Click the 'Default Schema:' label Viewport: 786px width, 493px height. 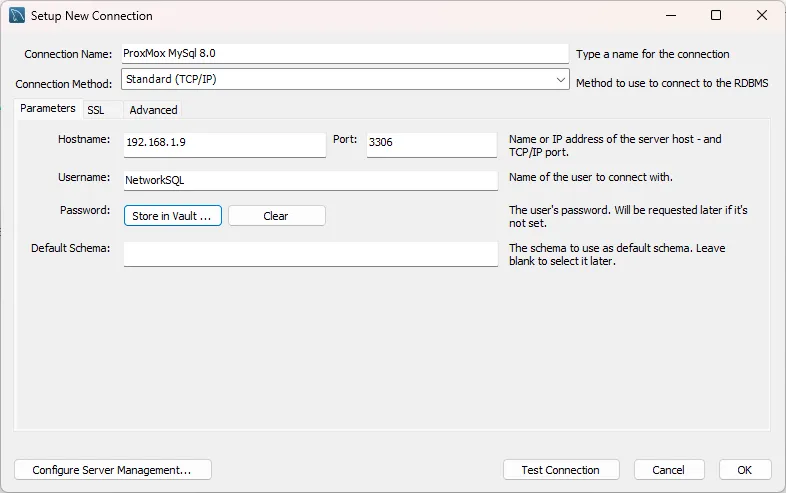click(x=71, y=248)
